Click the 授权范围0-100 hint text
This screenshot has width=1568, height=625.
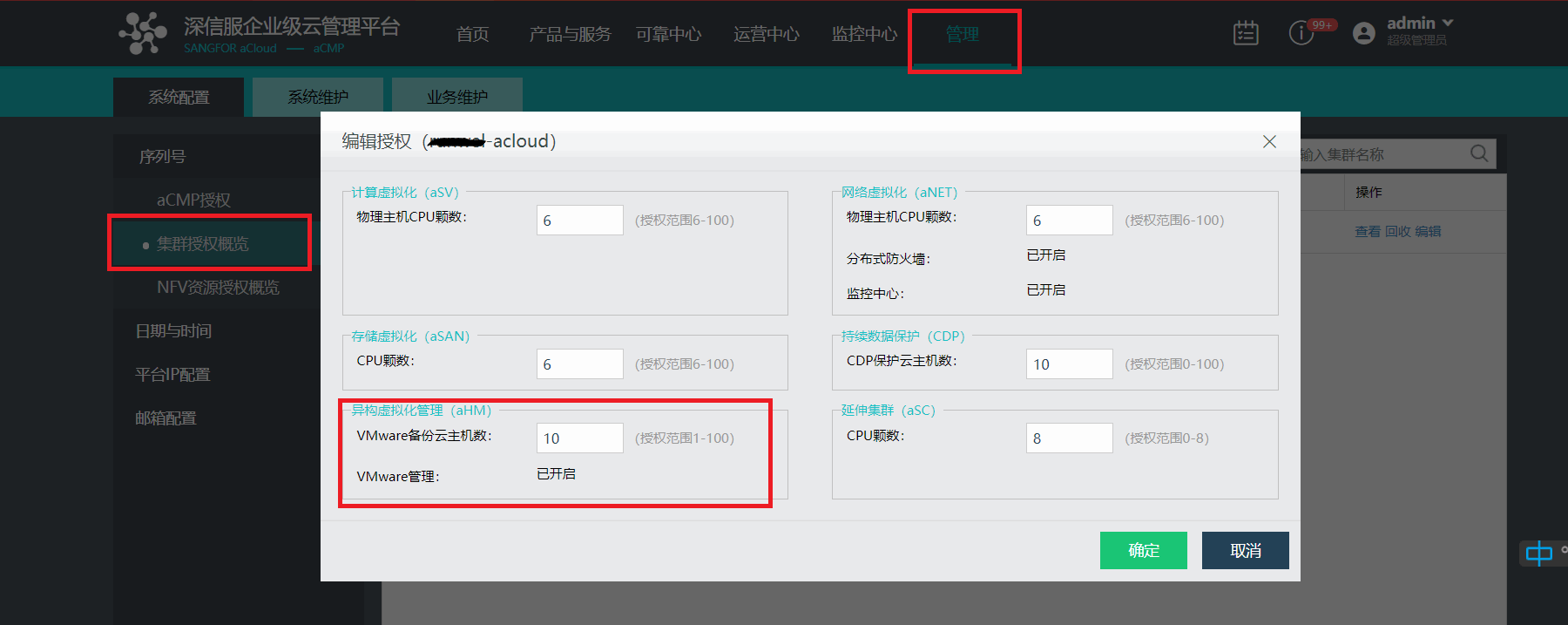pyautogui.click(x=1174, y=363)
